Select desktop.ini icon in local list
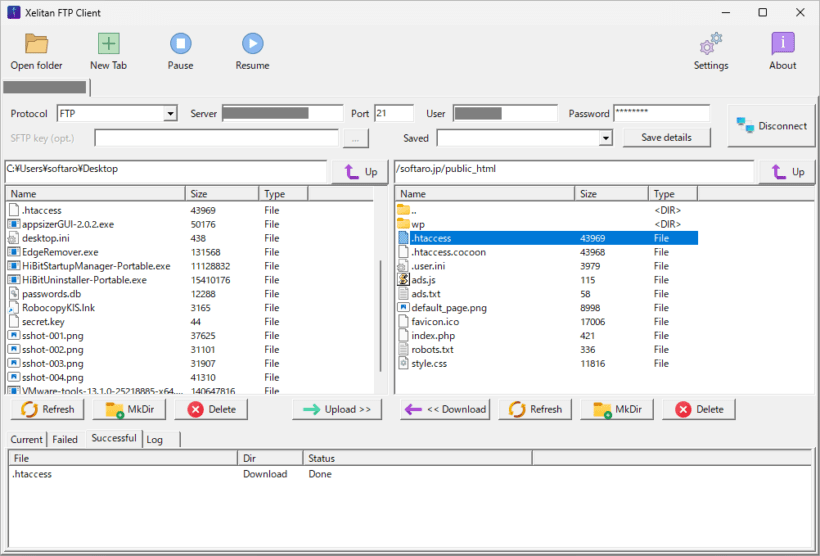This screenshot has height=556, width=820. [14, 238]
